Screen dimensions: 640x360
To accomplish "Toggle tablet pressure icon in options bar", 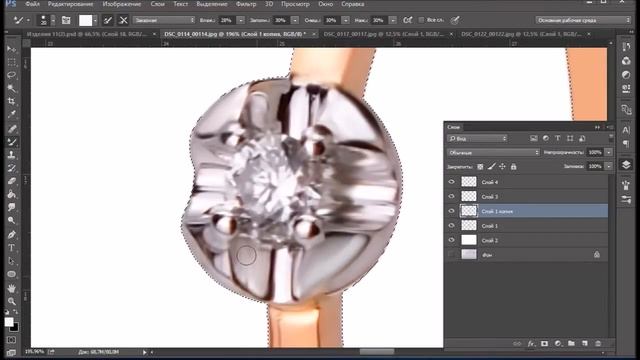I will 455,20.
